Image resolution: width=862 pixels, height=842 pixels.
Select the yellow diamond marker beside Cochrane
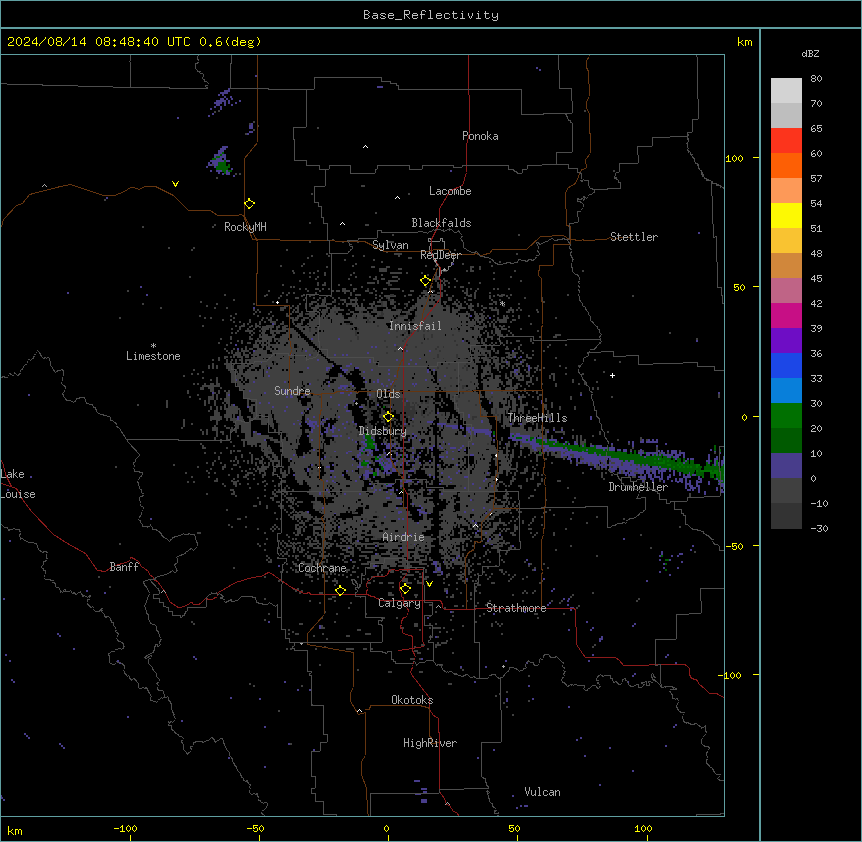point(340,591)
